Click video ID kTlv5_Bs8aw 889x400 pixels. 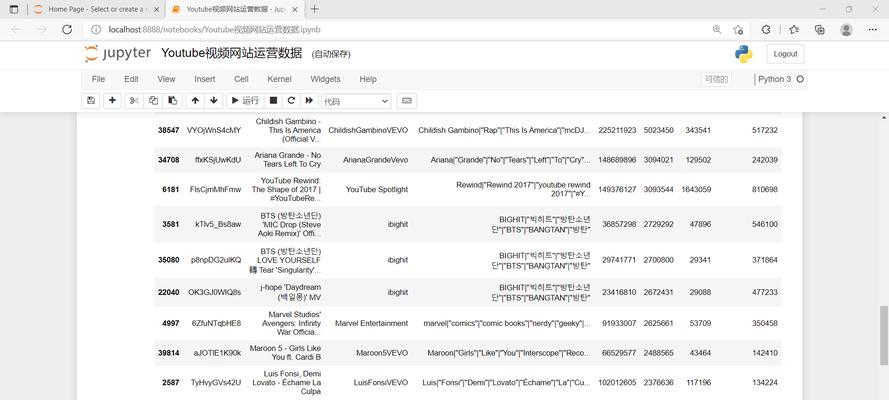[x=218, y=224]
